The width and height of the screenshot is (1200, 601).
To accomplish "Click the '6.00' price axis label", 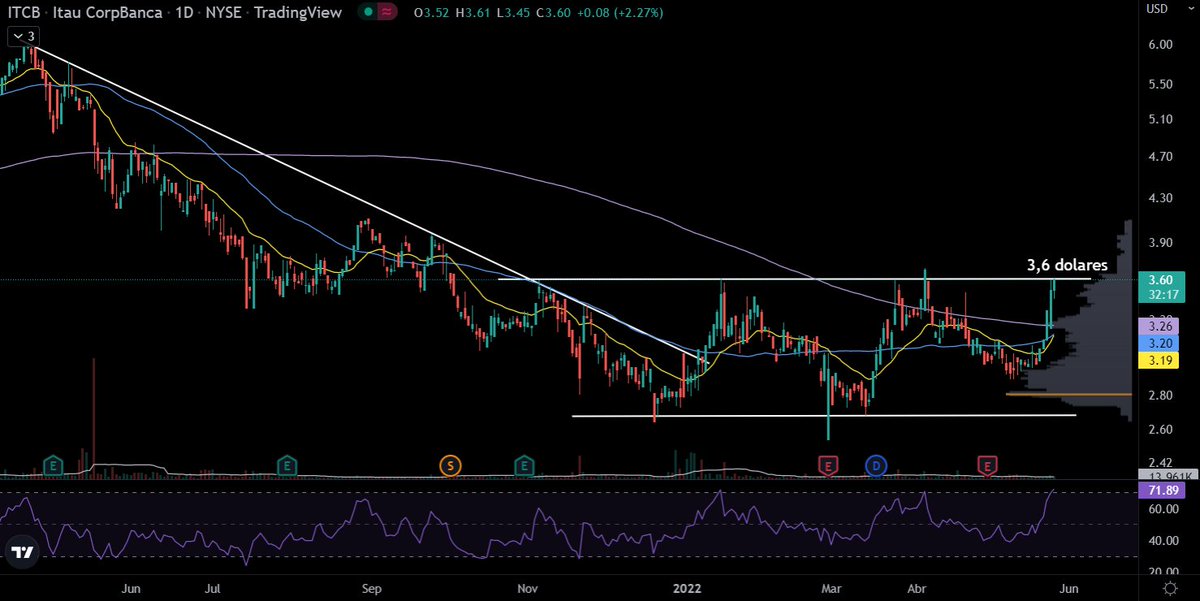I will (x=1160, y=45).
